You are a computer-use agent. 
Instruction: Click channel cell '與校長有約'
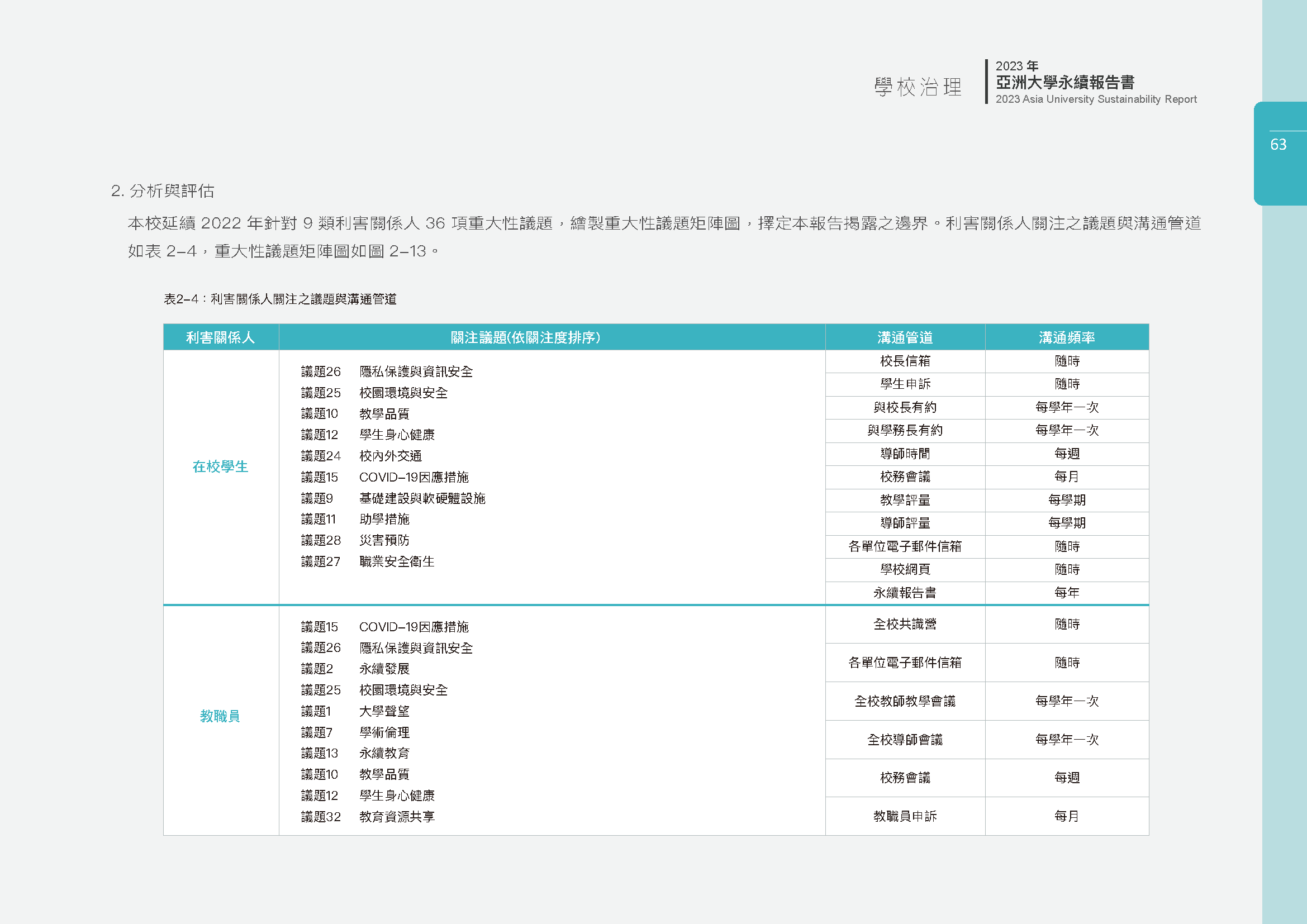coord(905,407)
